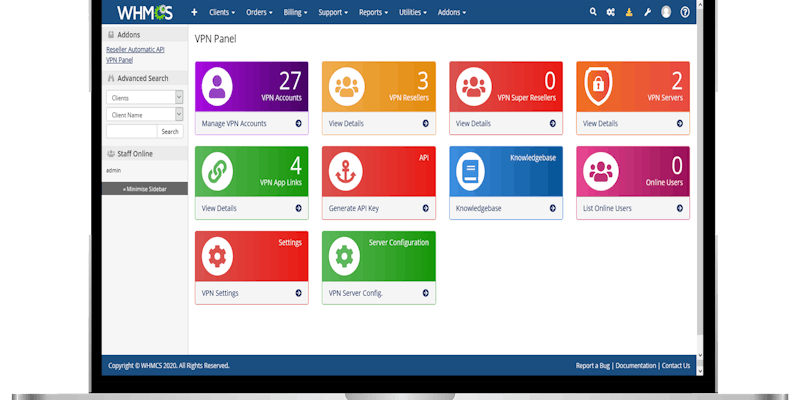Click the advanced search text field
The width and height of the screenshot is (800, 400).
click(132, 132)
